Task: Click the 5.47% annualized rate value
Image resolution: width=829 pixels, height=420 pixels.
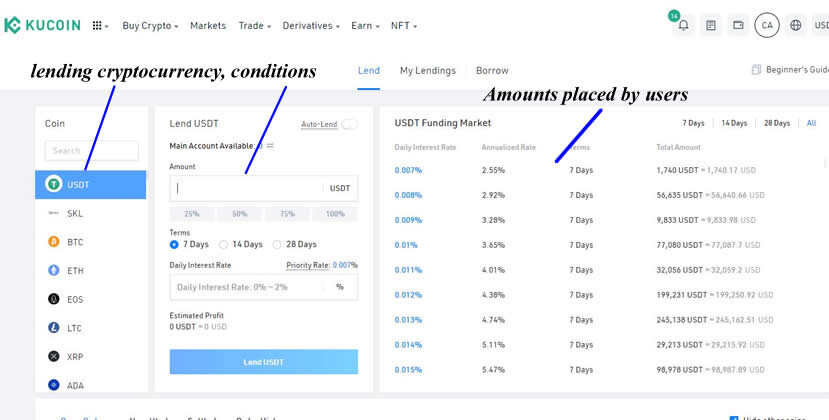Action: [x=493, y=370]
